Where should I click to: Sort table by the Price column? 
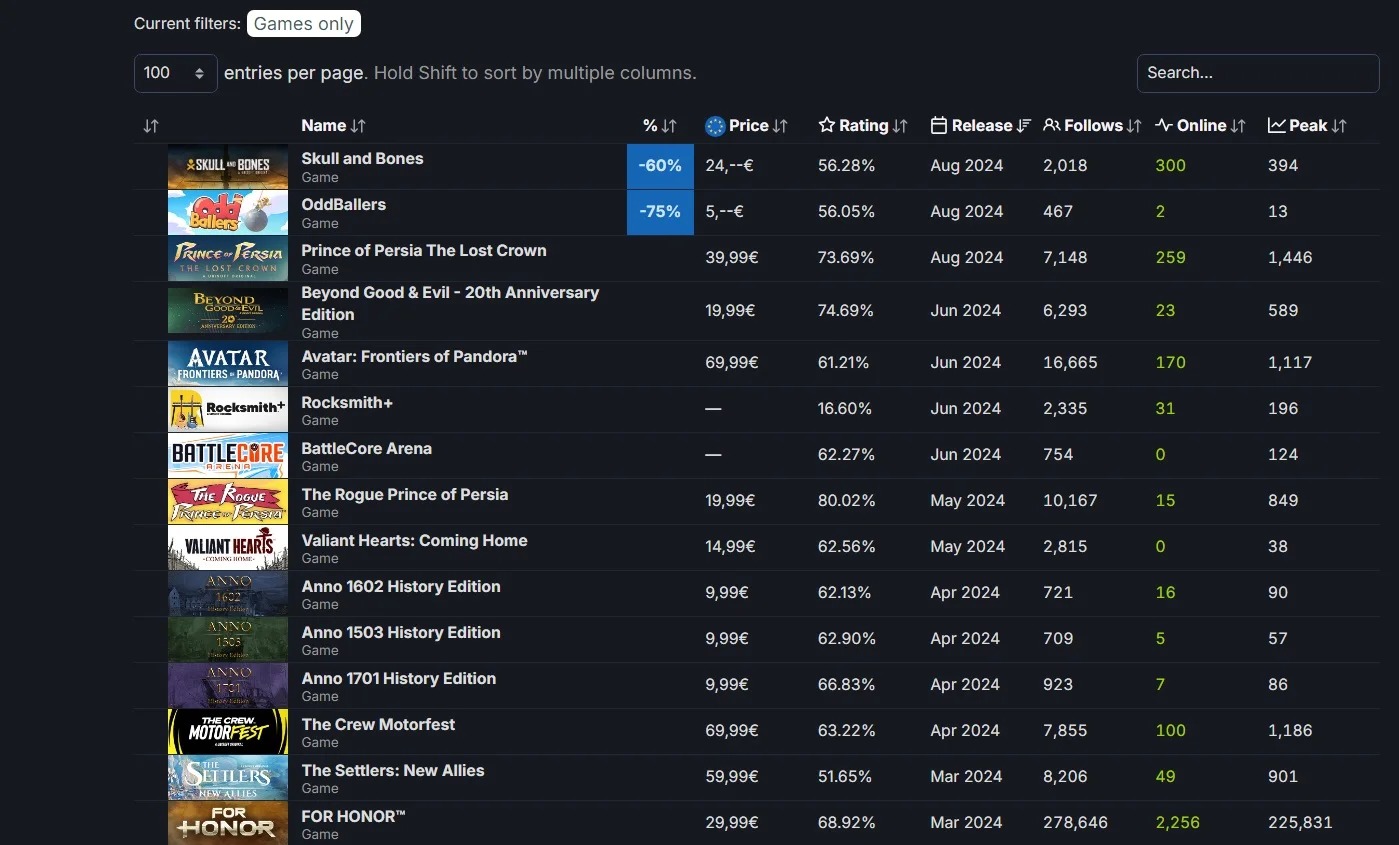tap(746, 126)
